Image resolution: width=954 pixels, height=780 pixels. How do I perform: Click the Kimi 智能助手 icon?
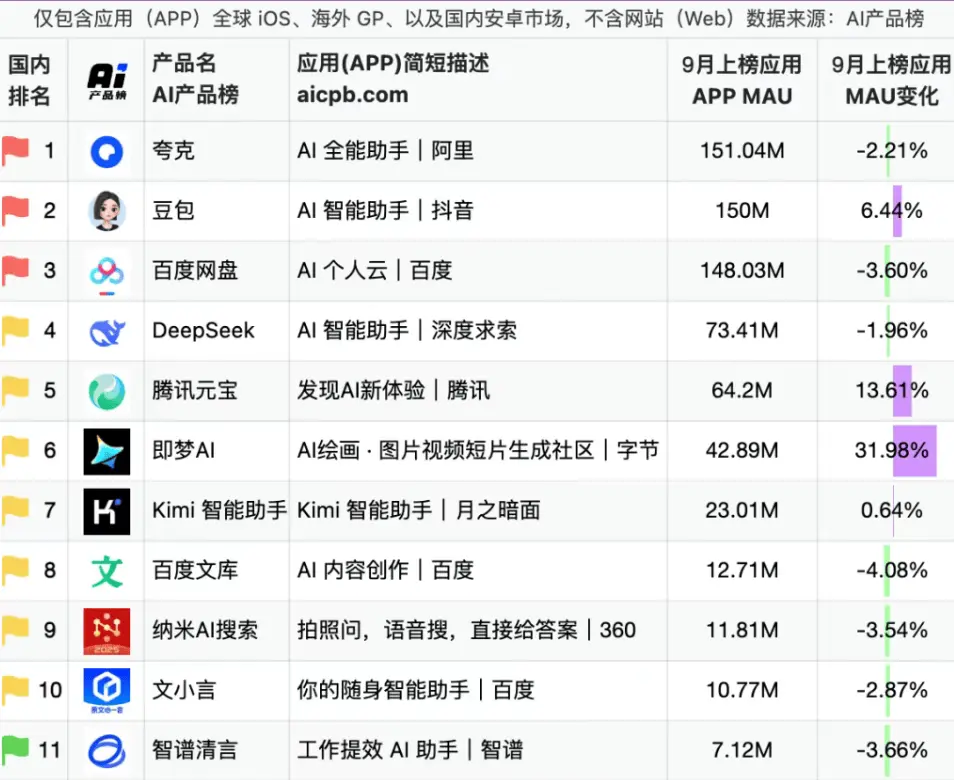click(x=106, y=511)
